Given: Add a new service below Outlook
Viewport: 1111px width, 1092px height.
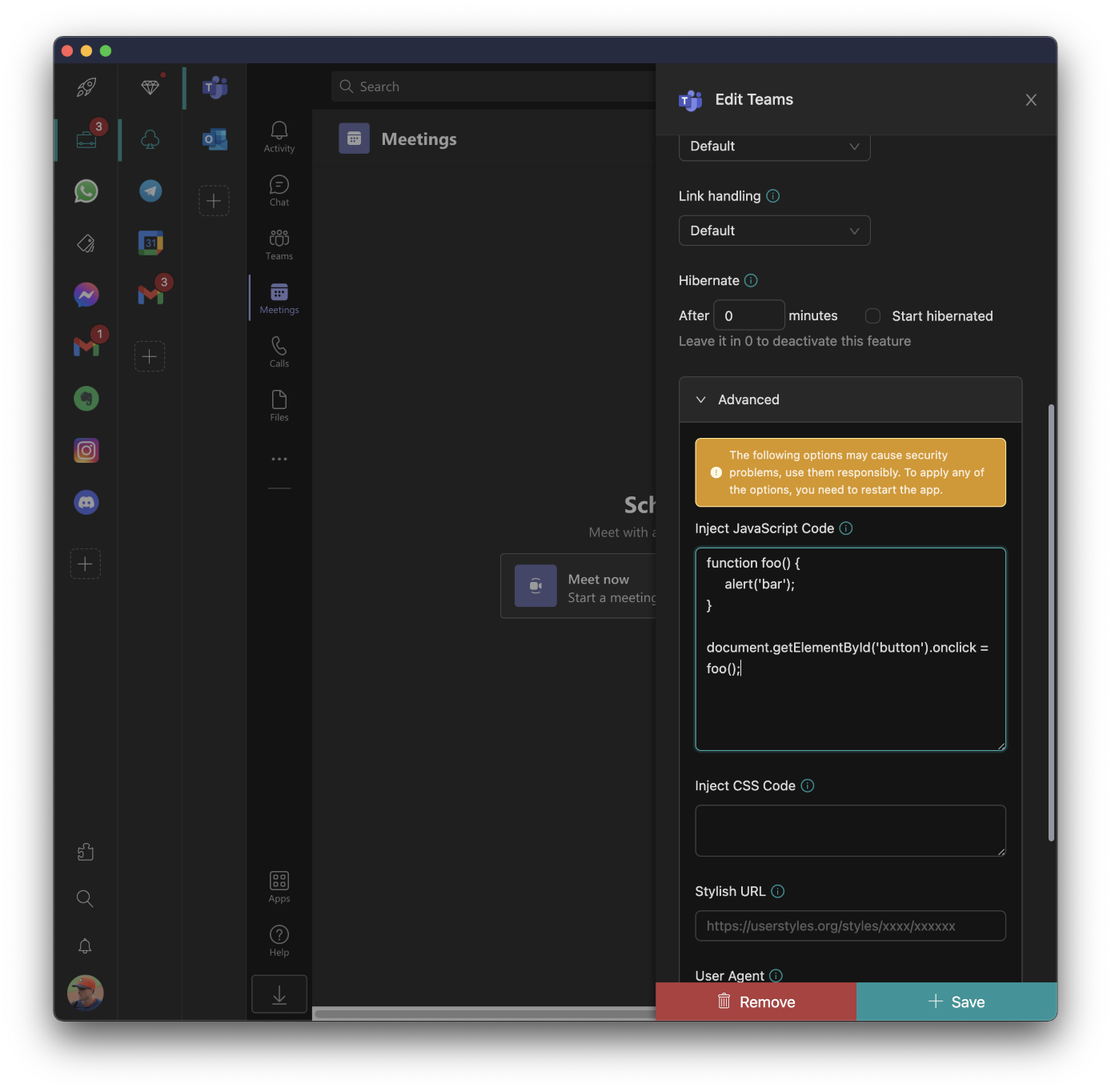Looking at the screenshot, I should tap(214, 200).
